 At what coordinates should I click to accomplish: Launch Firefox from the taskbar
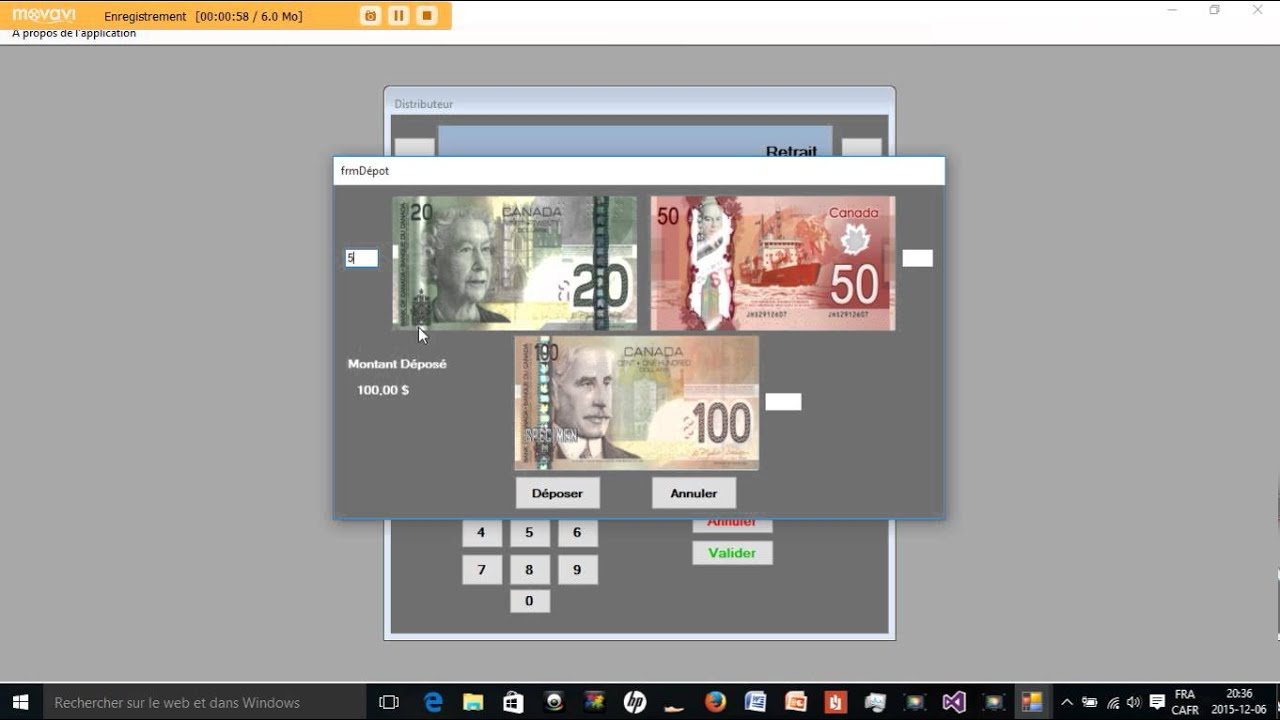coord(715,702)
